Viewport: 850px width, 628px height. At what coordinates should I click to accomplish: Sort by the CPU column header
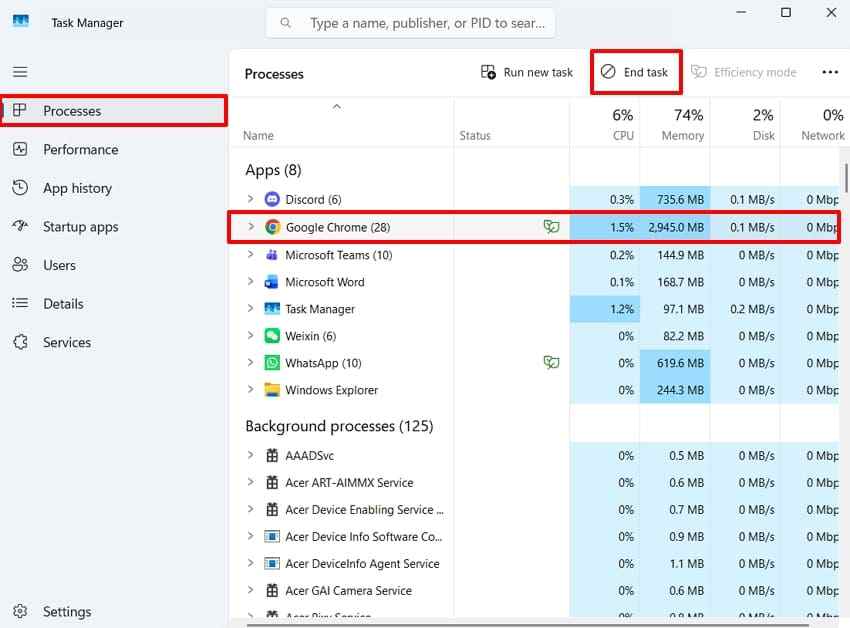605,123
